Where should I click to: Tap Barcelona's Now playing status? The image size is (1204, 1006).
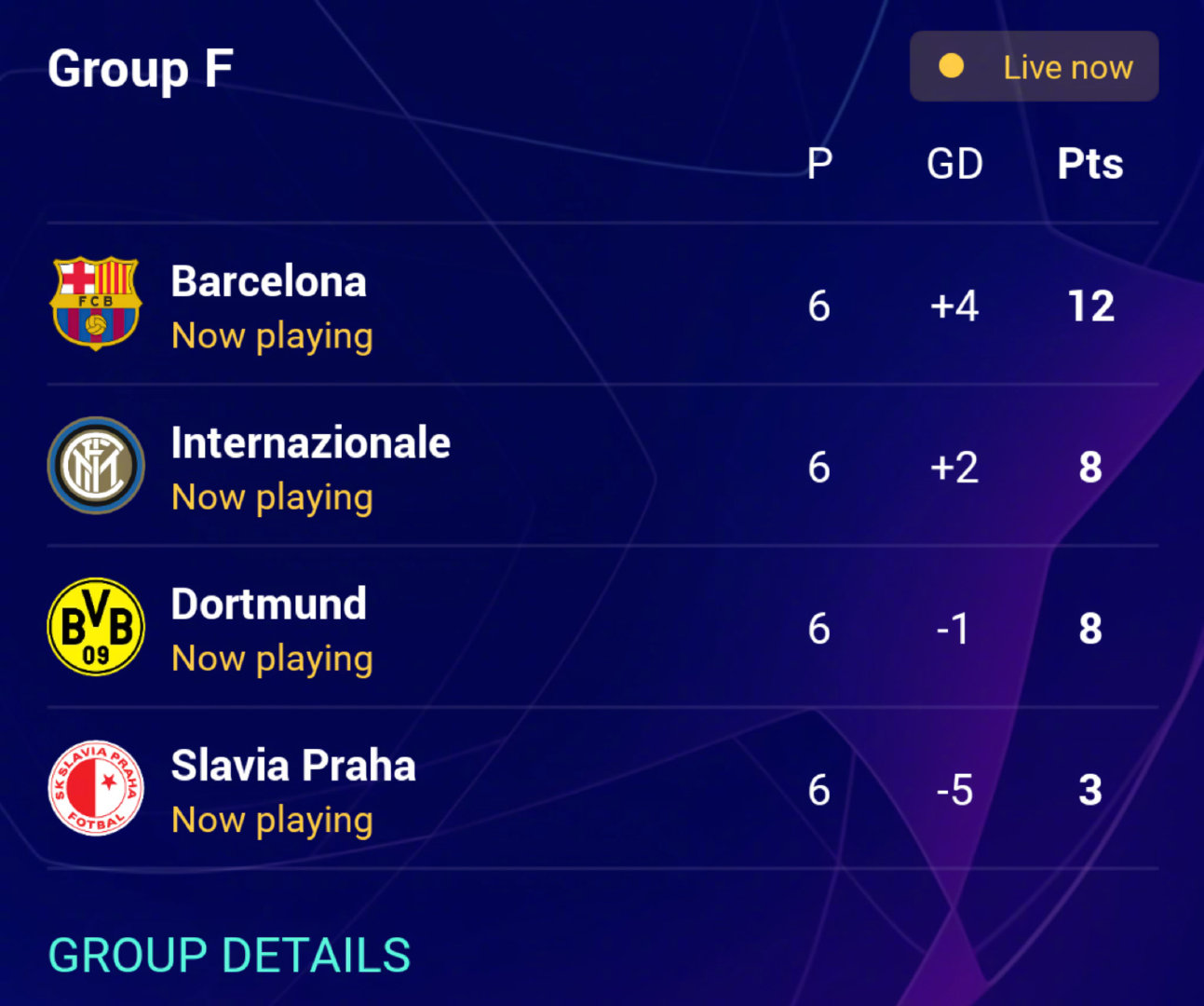click(272, 336)
